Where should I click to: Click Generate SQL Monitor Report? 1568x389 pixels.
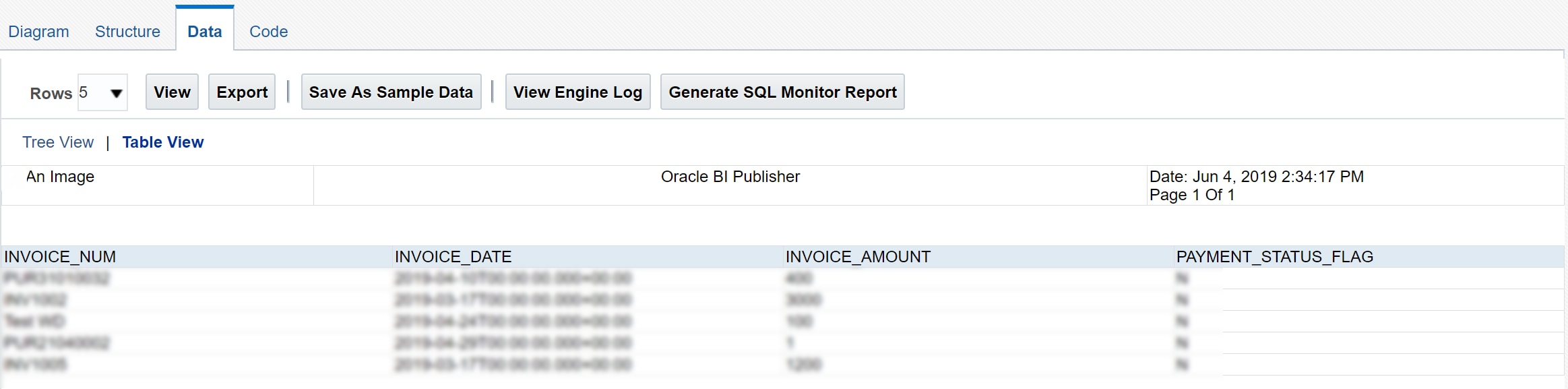point(782,92)
